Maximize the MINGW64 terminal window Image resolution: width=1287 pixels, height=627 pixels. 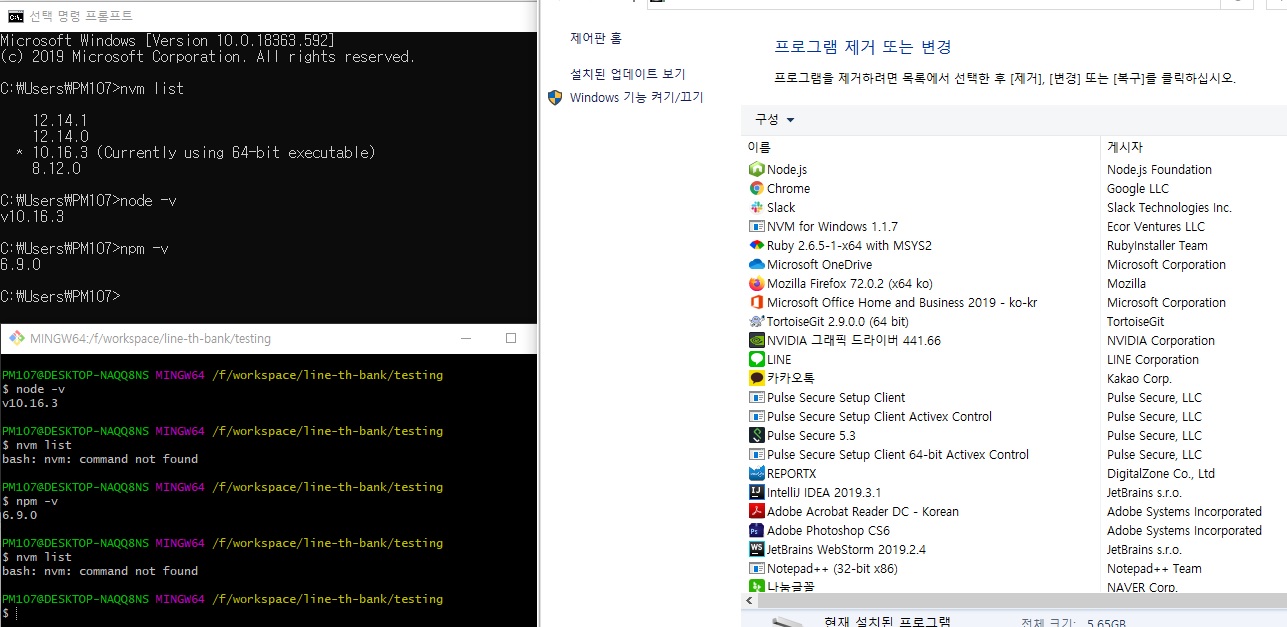[x=511, y=338]
